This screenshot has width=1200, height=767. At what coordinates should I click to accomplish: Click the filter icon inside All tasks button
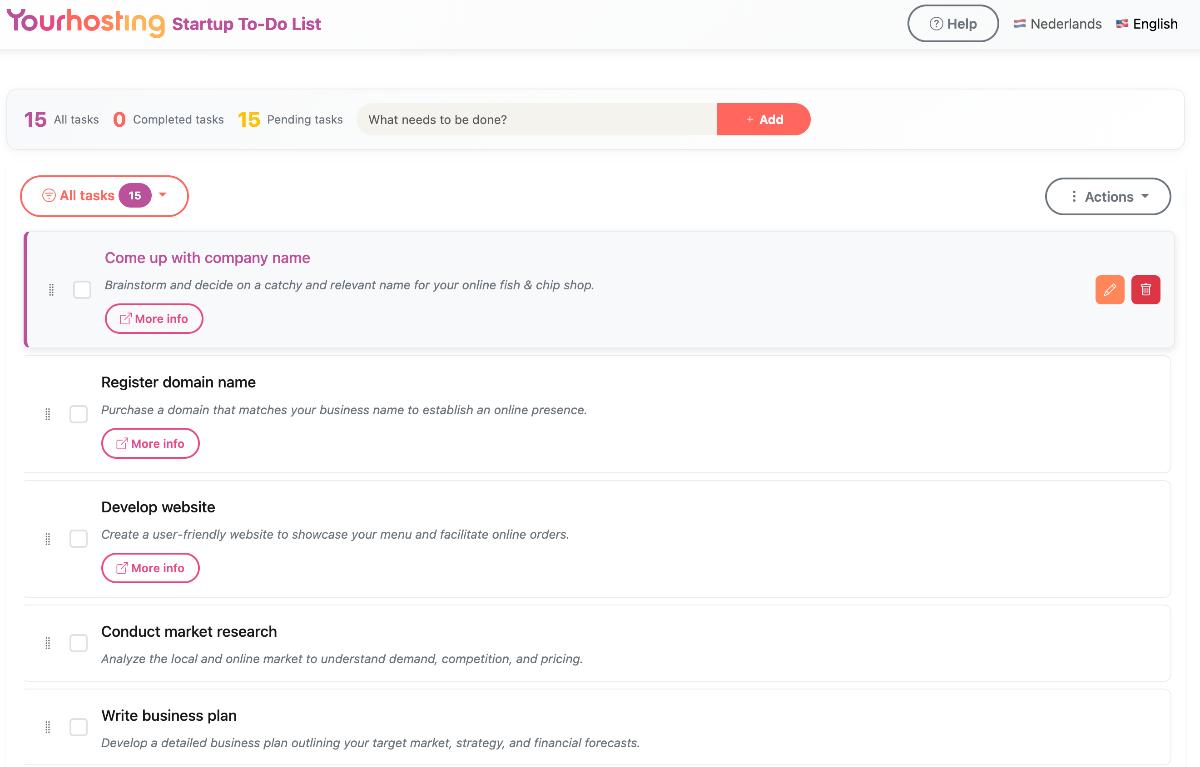point(48,196)
